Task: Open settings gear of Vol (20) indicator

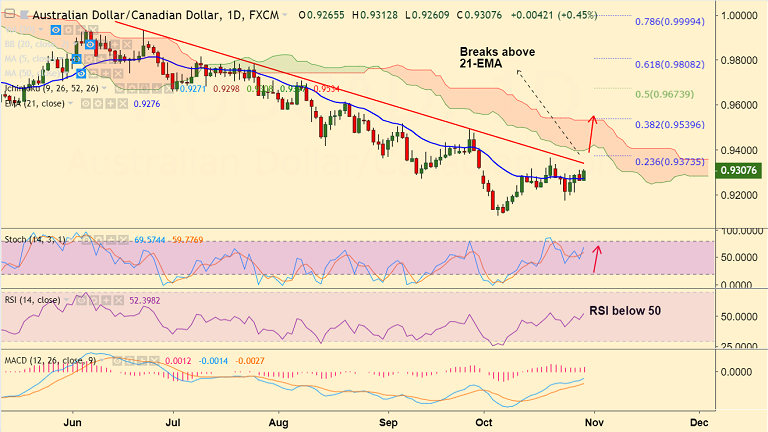Action: pos(69,30)
